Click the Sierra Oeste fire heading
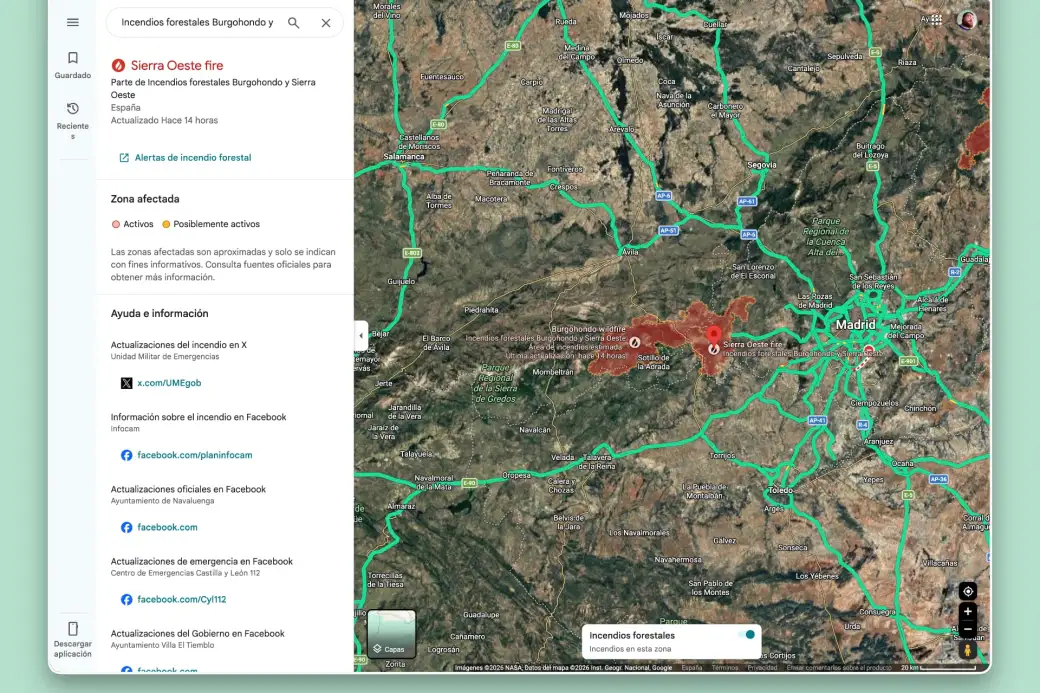Image resolution: width=1040 pixels, height=693 pixels. pos(176,65)
